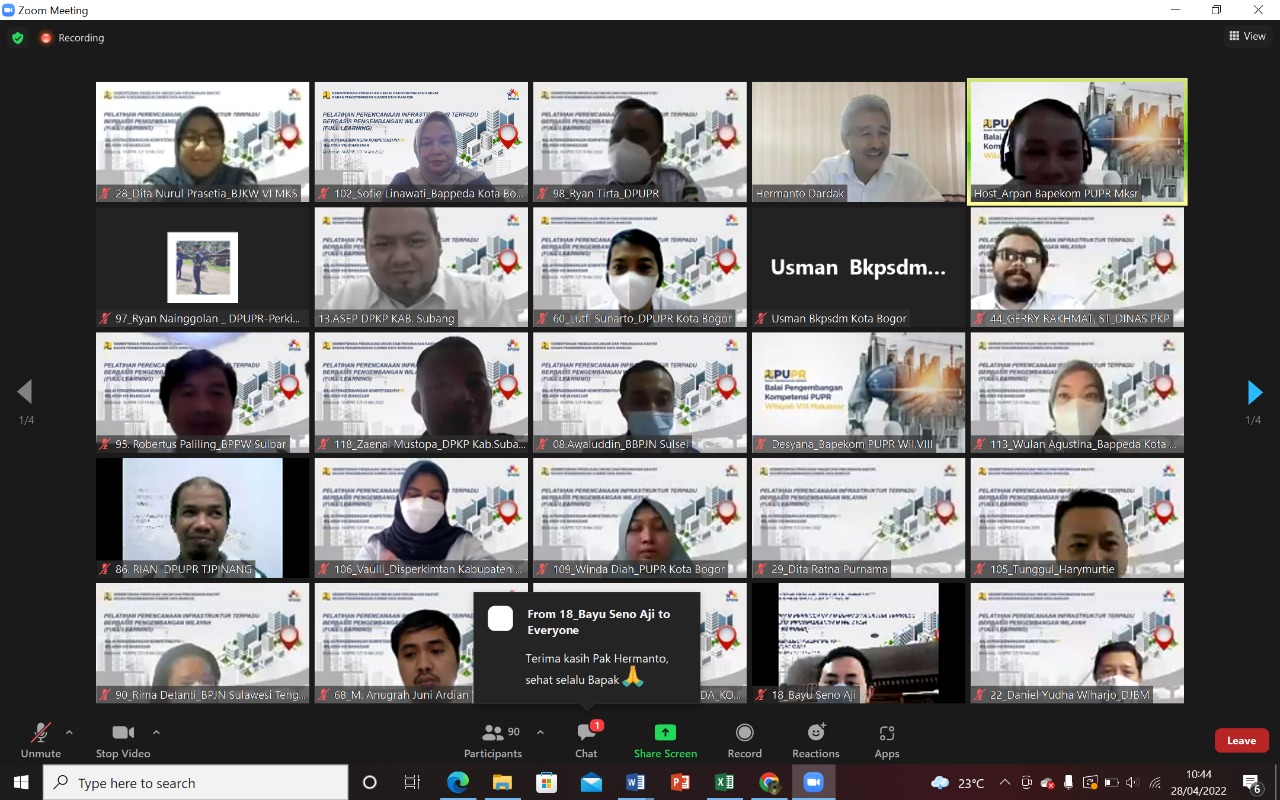This screenshot has width=1280, height=800.
Task: Open Zoom from the Windows taskbar
Action: (x=813, y=782)
